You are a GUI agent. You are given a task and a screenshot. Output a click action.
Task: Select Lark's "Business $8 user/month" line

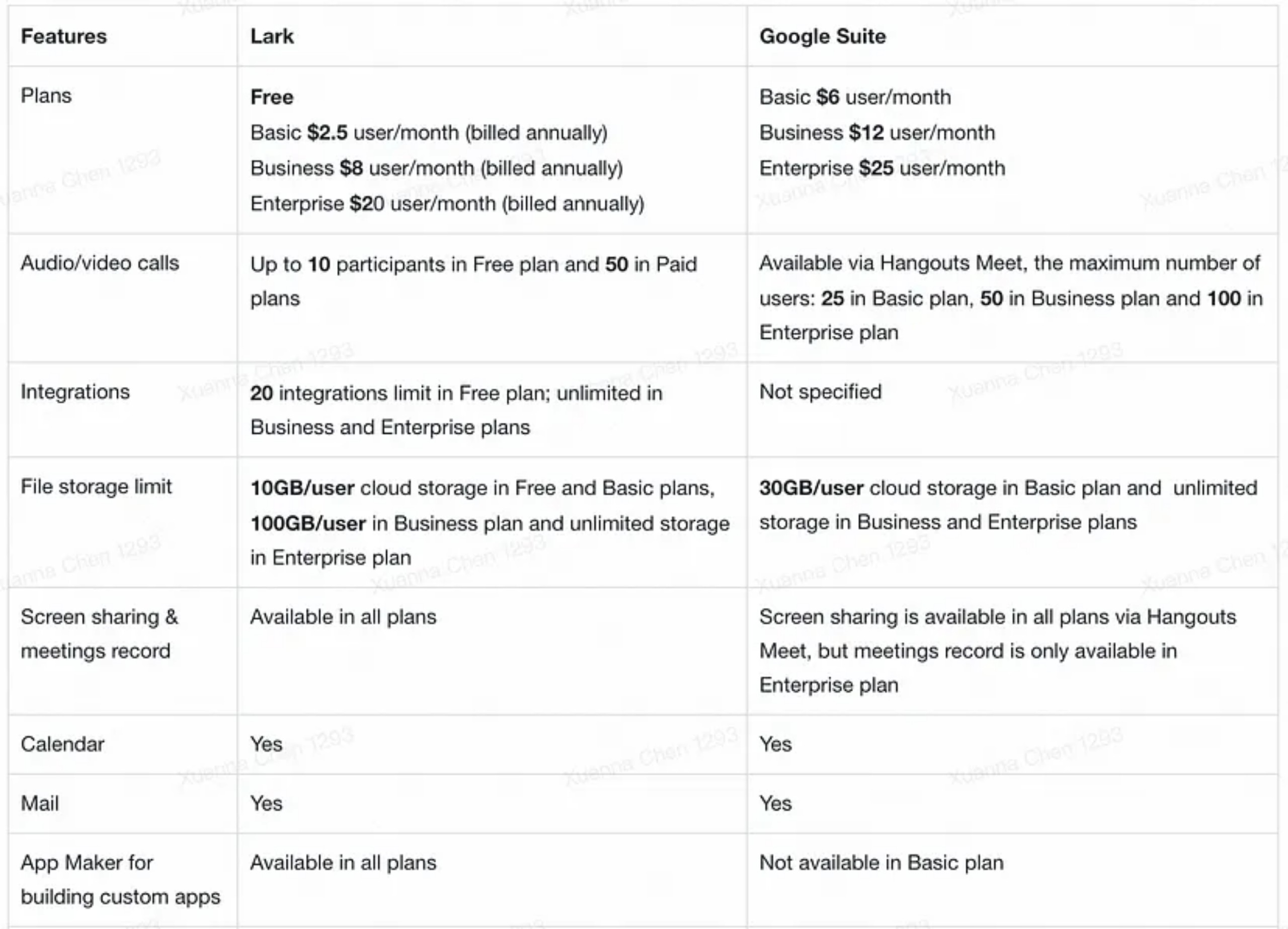[x=436, y=168]
